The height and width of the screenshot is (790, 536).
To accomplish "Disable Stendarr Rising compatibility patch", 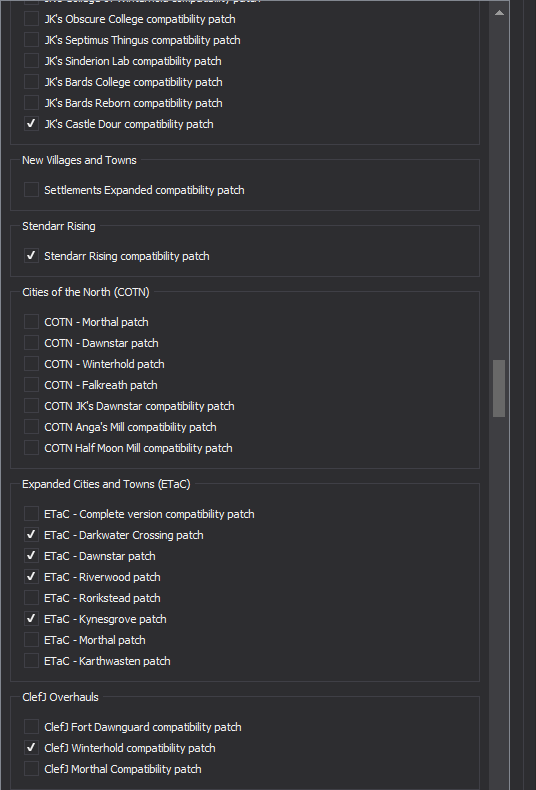I will click(x=31, y=256).
